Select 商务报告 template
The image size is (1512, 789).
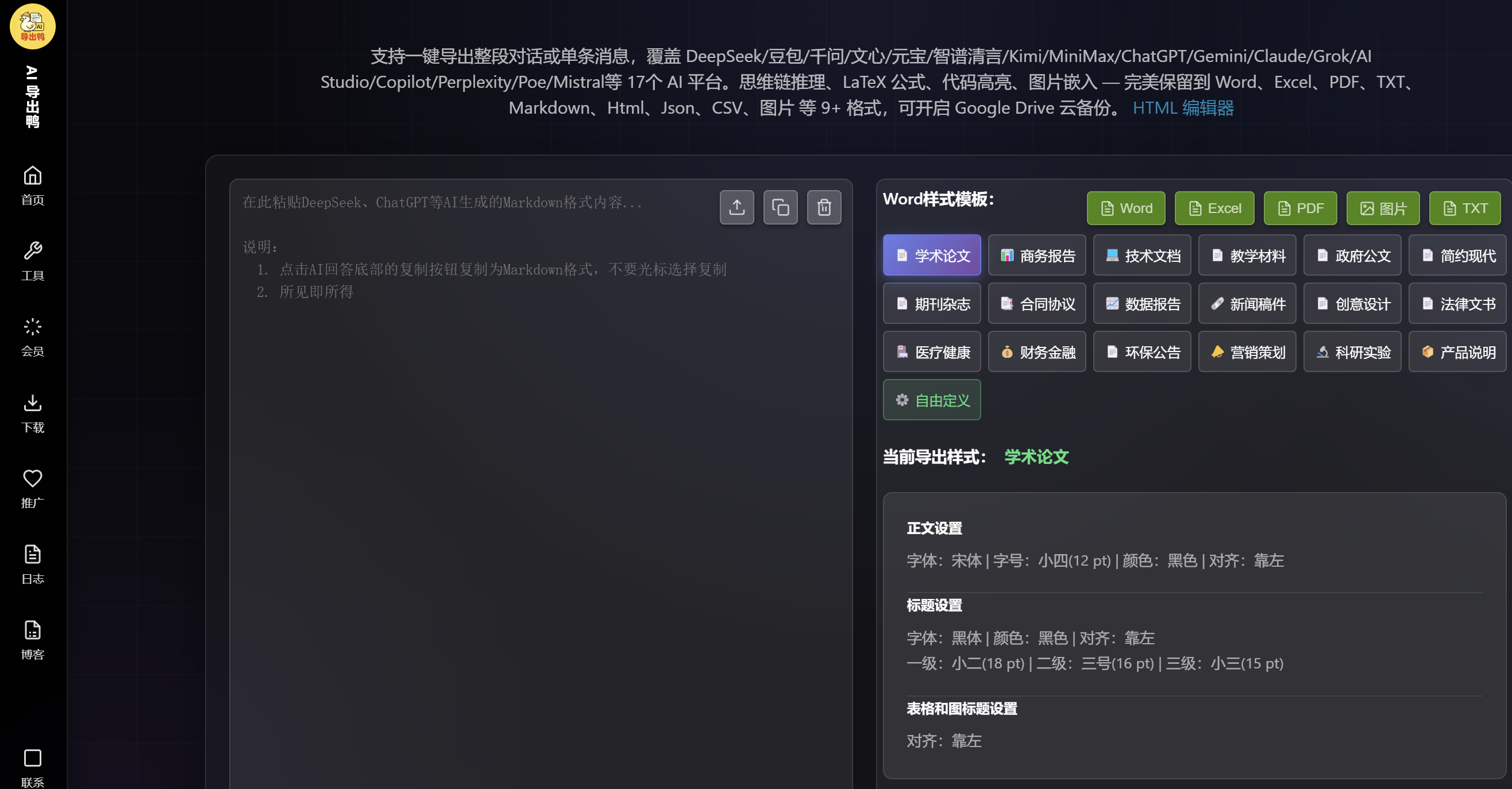click(1036, 255)
